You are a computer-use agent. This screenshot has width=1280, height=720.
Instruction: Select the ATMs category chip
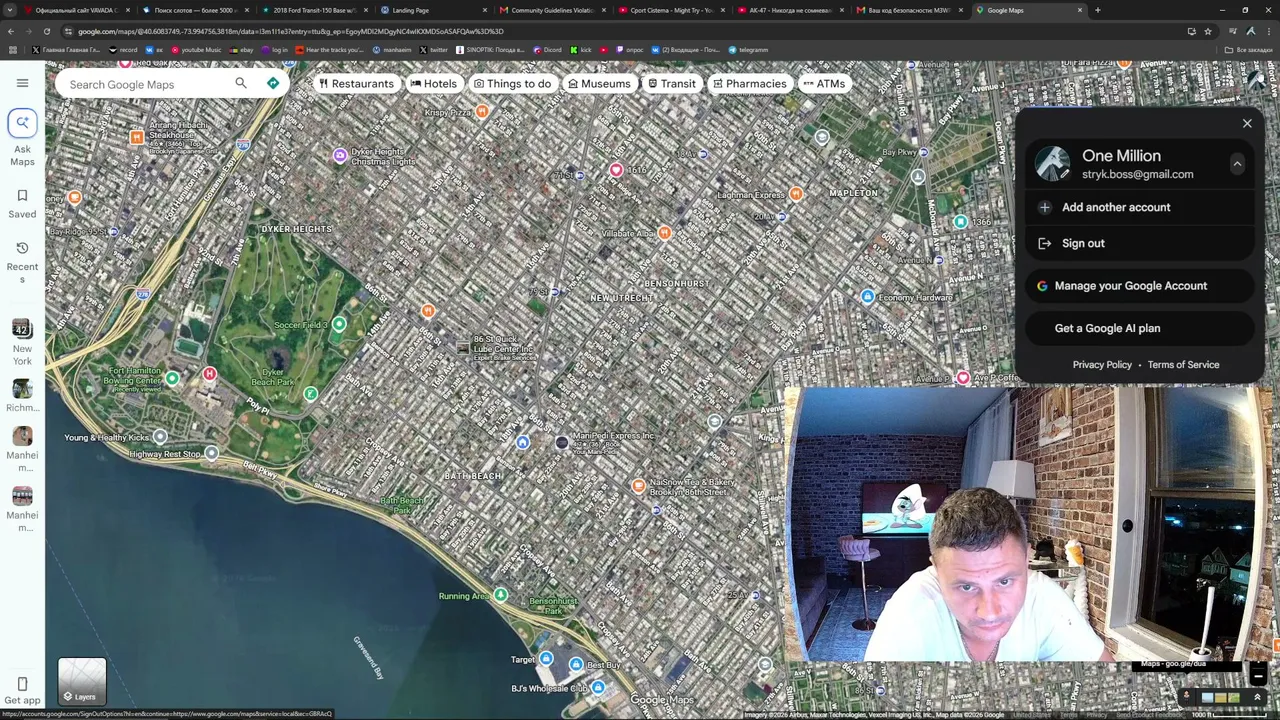coord(824,83)
